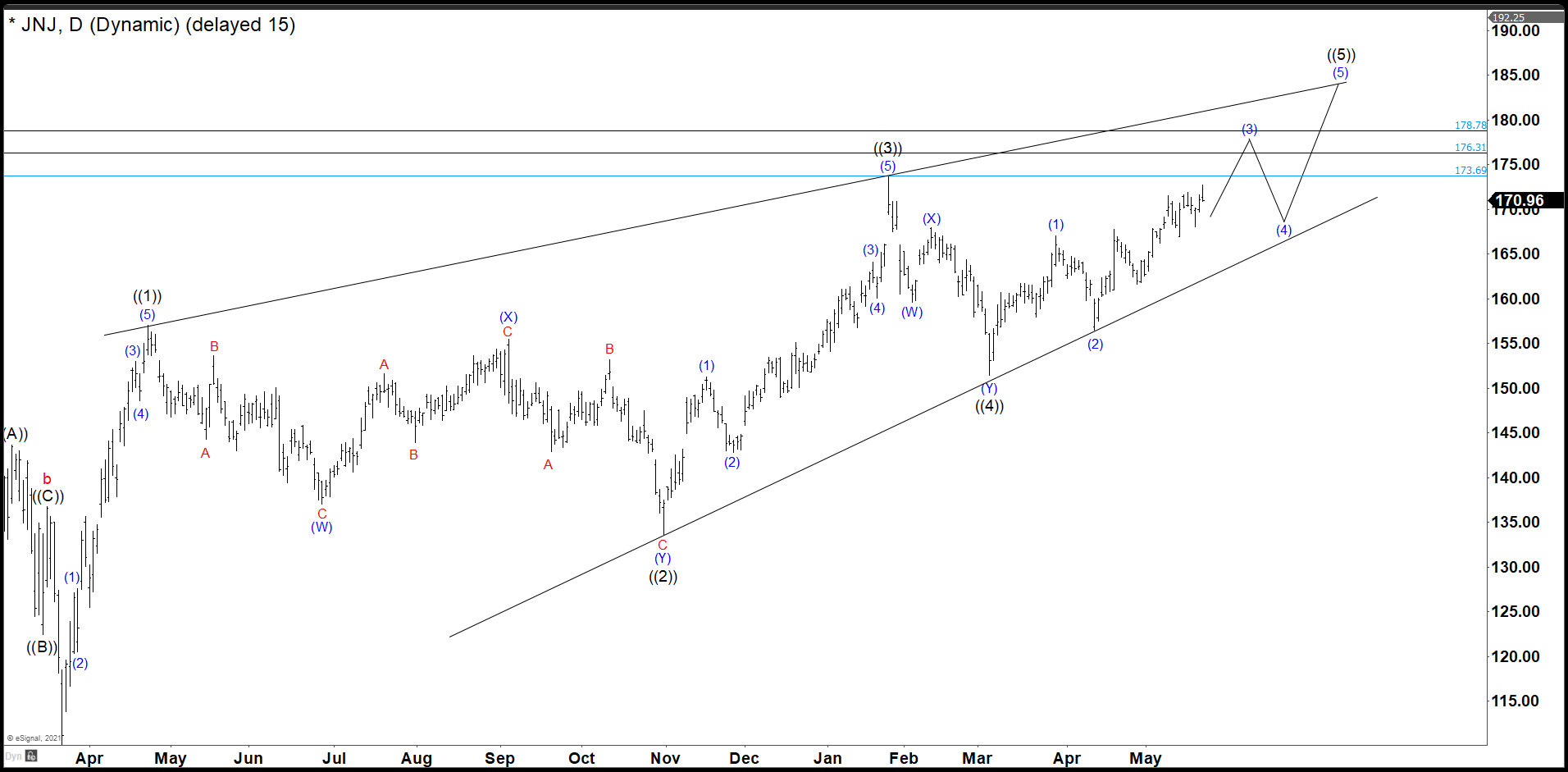Select the 178.78 resistance level line
The height and width of the screenshot is (772, 1568).
click(738, 130)
